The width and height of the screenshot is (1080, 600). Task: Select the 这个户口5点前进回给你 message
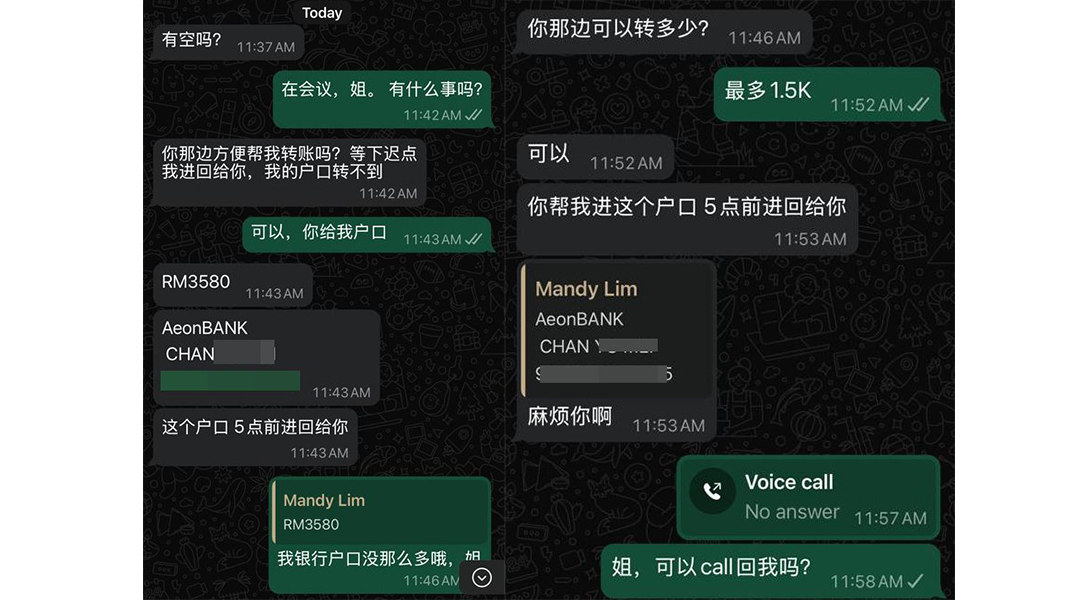pyautogui.click(x=255, y=437)
